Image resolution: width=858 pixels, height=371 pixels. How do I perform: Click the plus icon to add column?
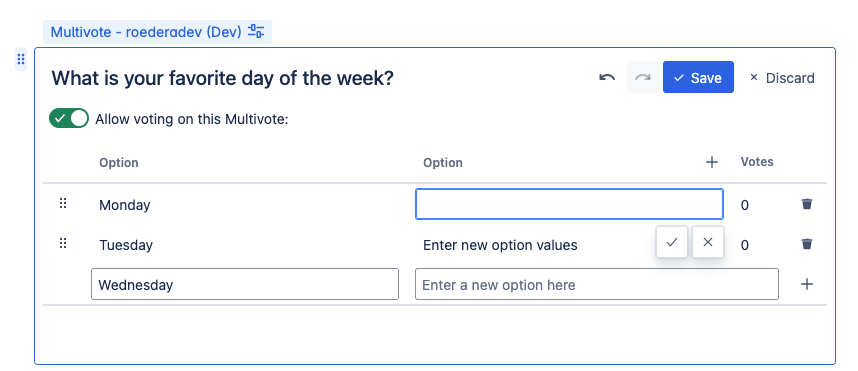click(x=711, y=162)
